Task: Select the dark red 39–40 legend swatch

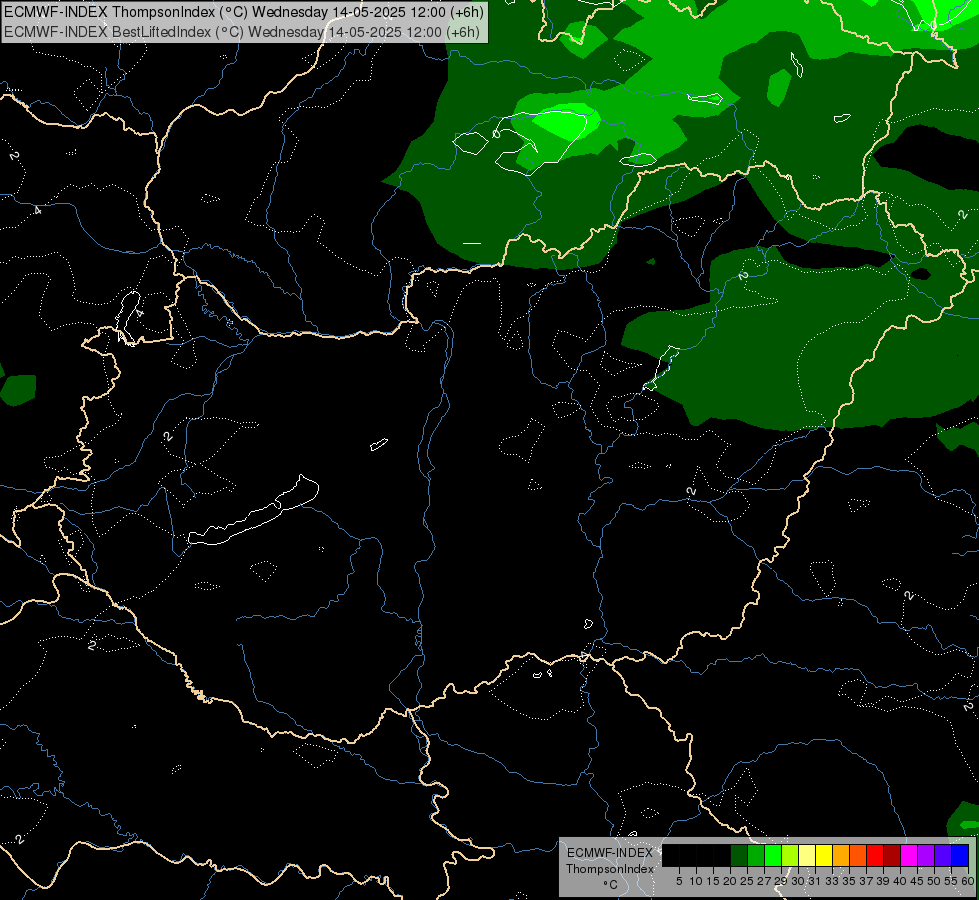Action: point(892,855)
